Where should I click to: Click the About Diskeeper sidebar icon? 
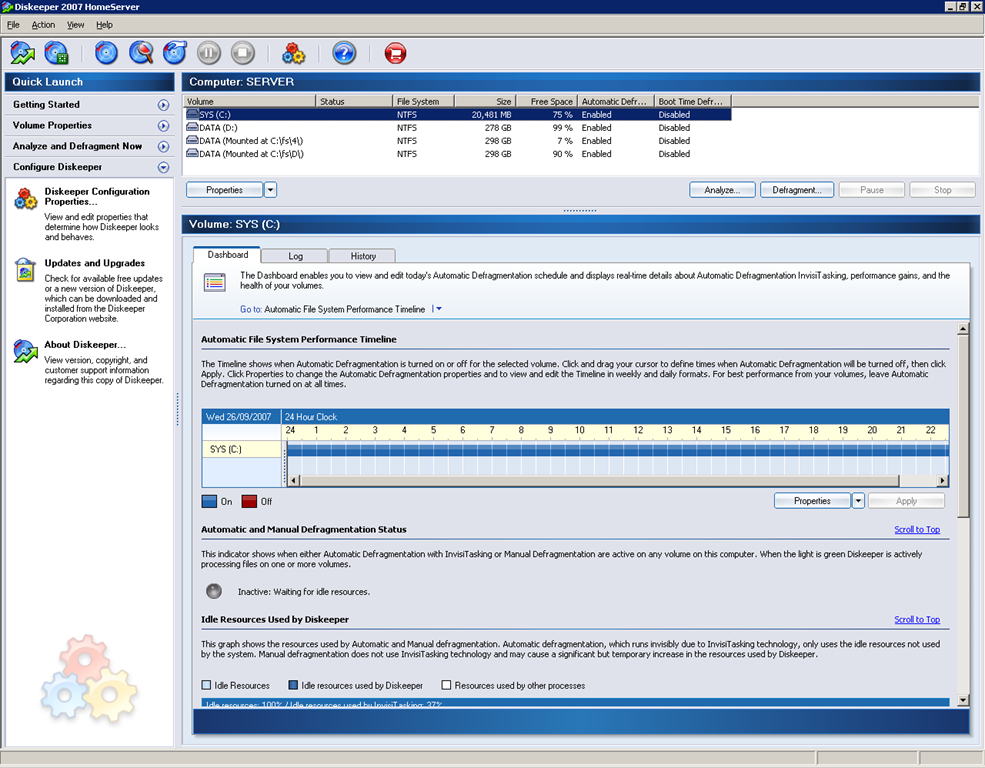(x=26, y=352)
